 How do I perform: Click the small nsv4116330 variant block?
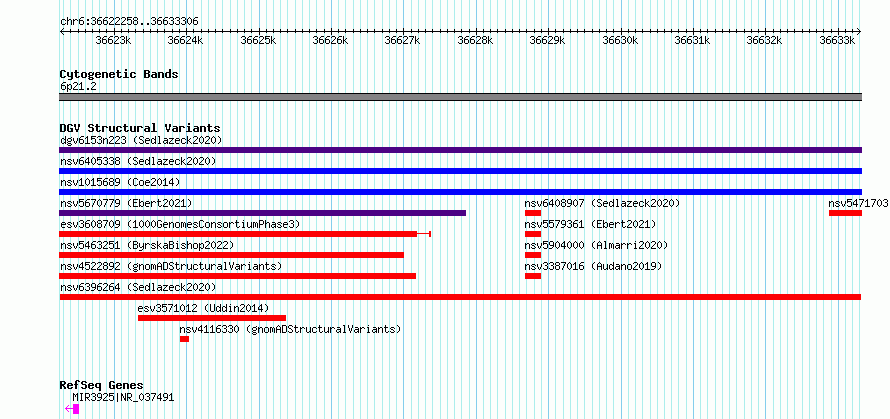click(184, 339)
